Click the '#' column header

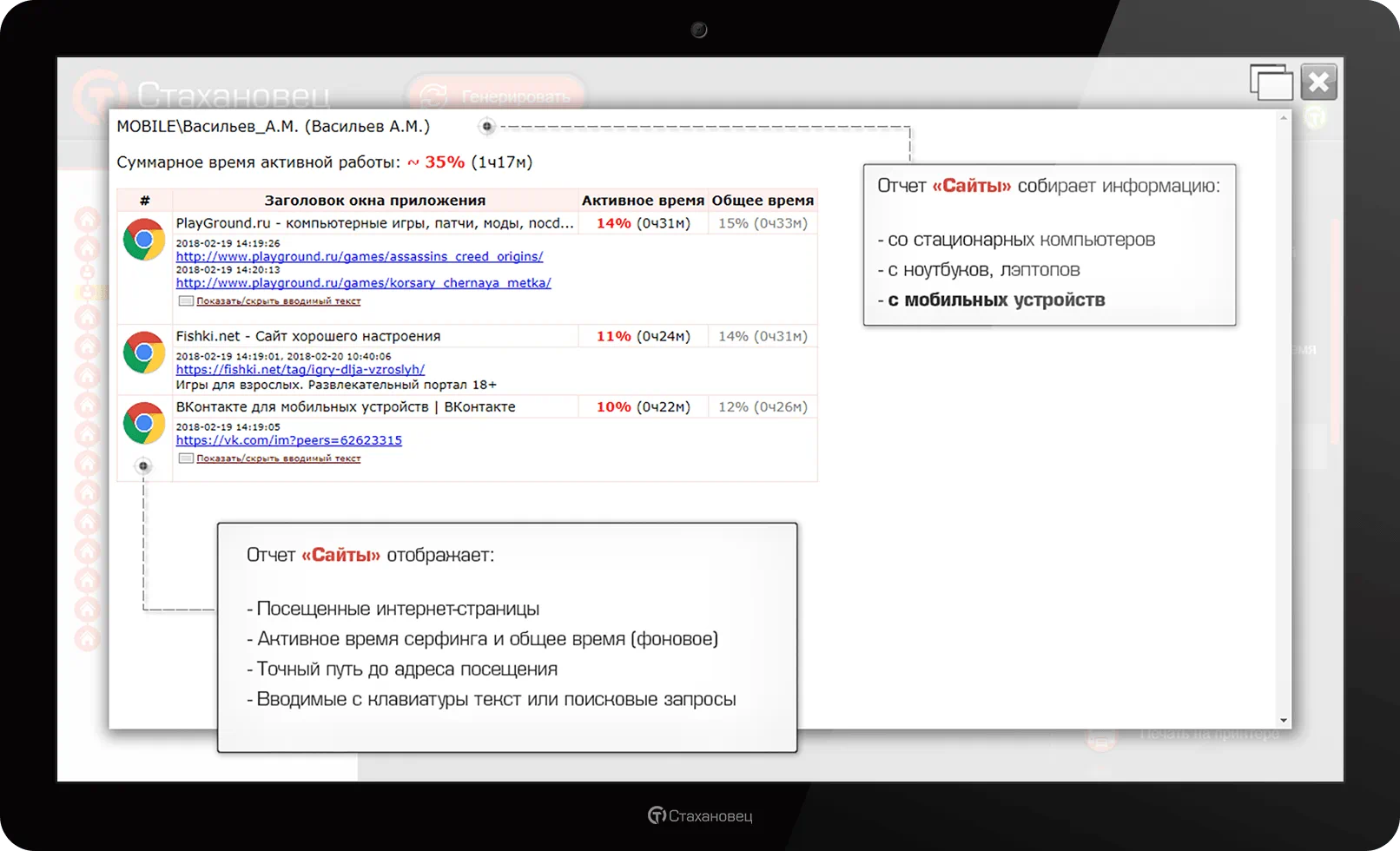click(x=145, y=201)
